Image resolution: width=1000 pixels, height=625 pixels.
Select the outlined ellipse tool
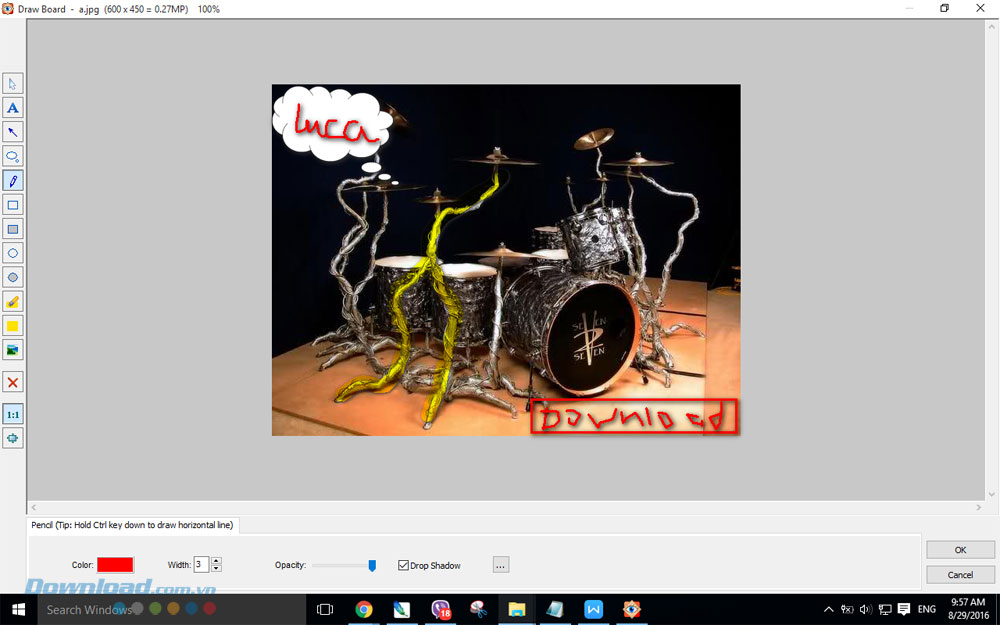pos(13,253)
